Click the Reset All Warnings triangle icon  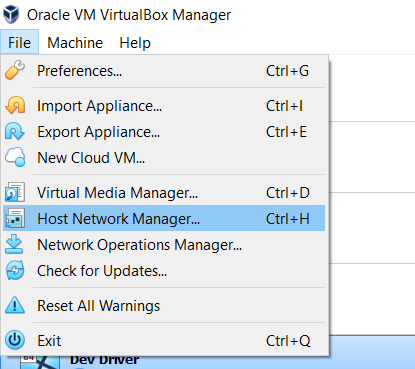(15, 305)
